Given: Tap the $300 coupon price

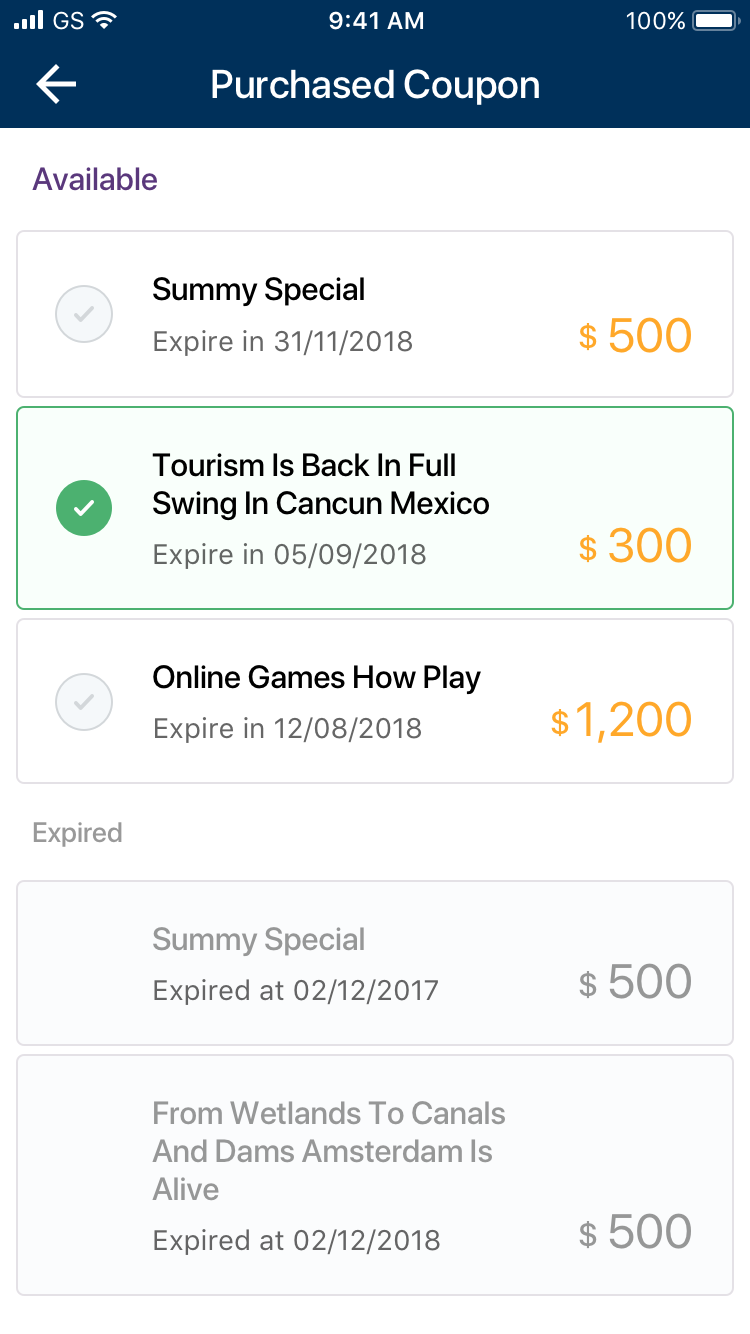Looking at the screenshot, I should click(635, 546).
